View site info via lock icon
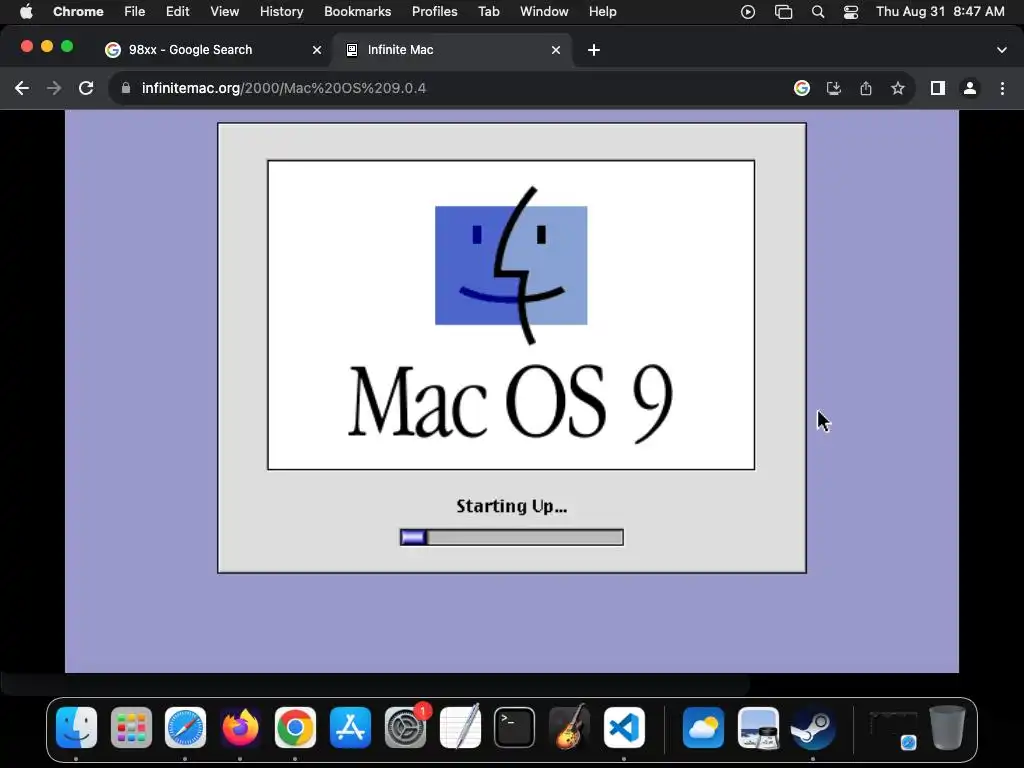 click(126, 88)
